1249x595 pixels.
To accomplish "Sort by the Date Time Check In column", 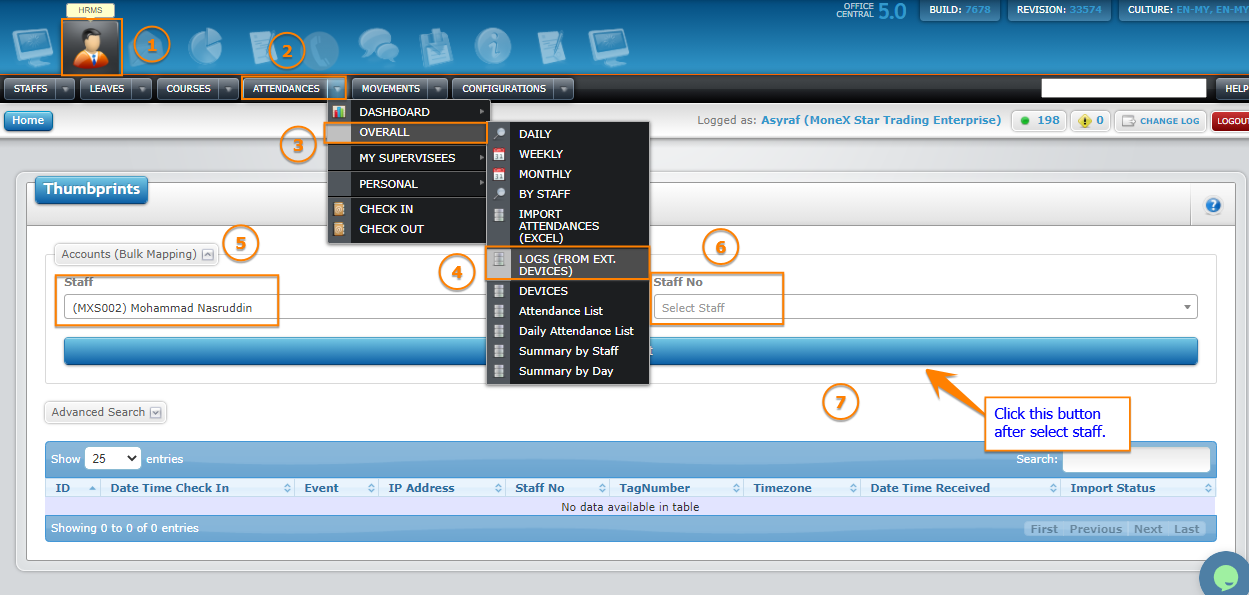I will point(200,488).
